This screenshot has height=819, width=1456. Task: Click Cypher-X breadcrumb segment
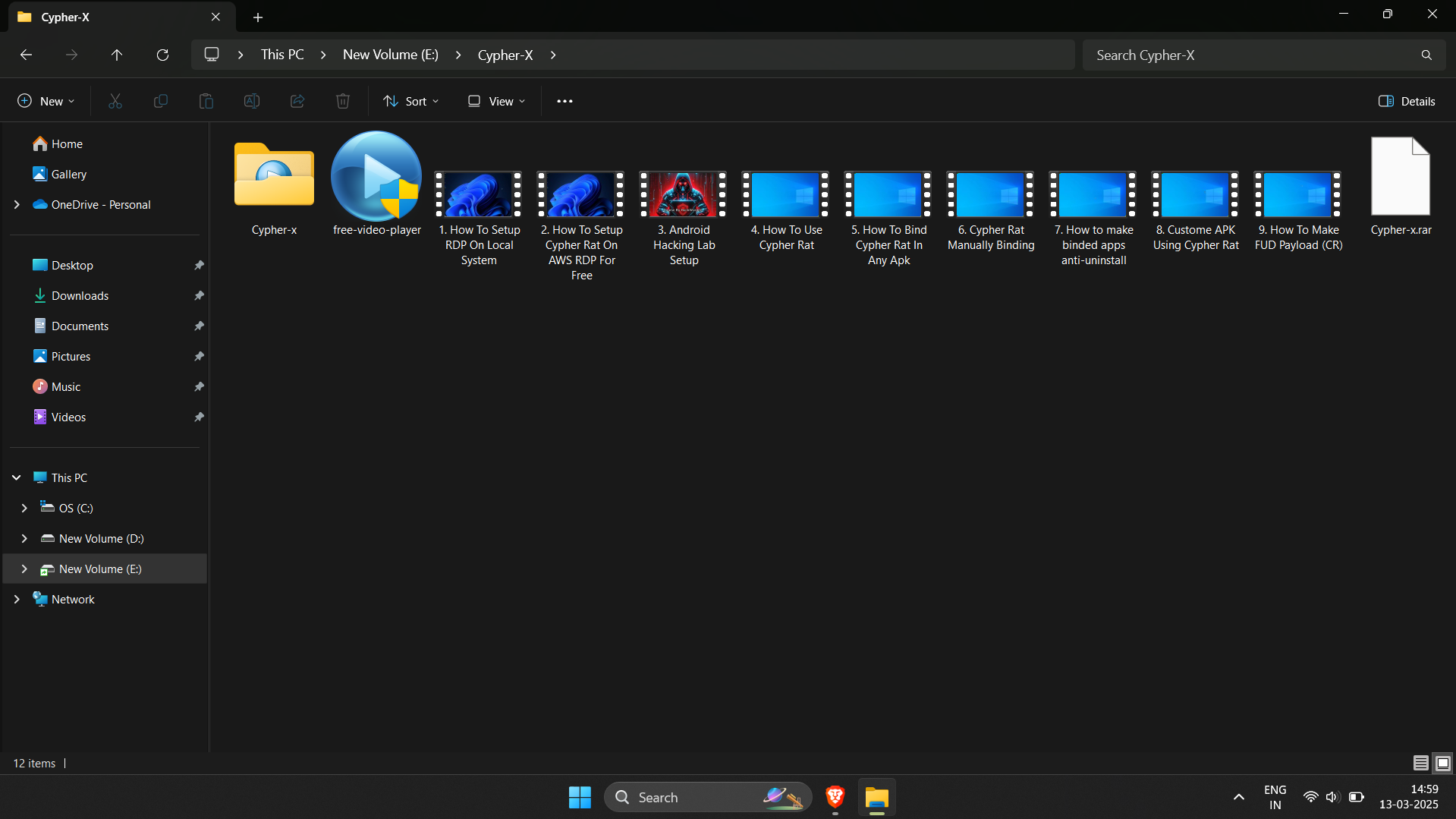505,55
